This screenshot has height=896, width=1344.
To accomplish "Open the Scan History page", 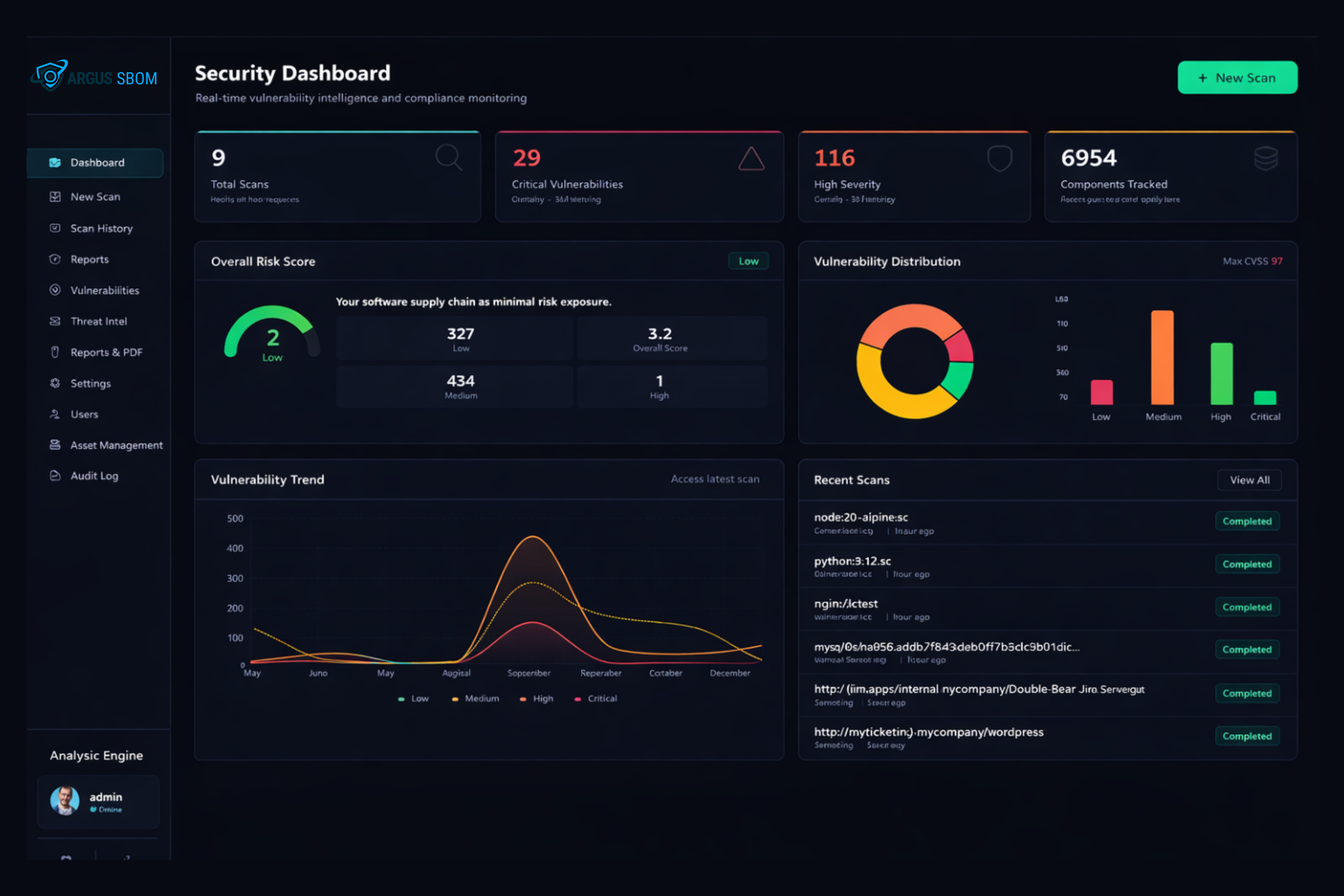I will [x=101, y=228].
